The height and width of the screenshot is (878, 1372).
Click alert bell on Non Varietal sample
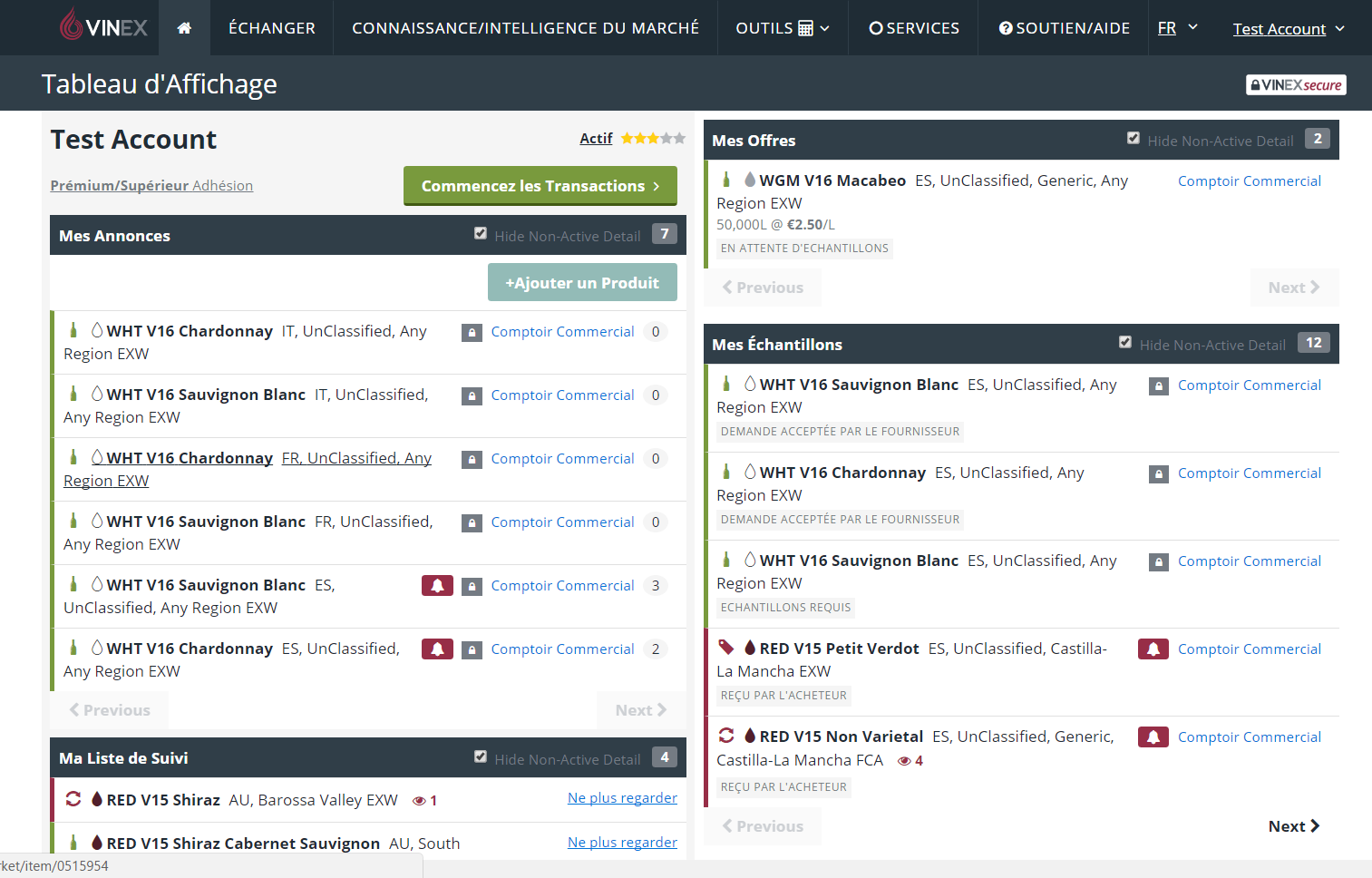[1153, 737]
